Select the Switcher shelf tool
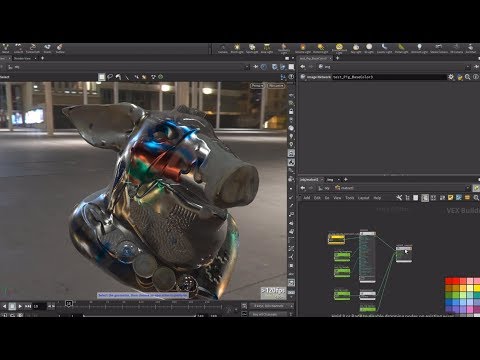 tap(470, 49)
